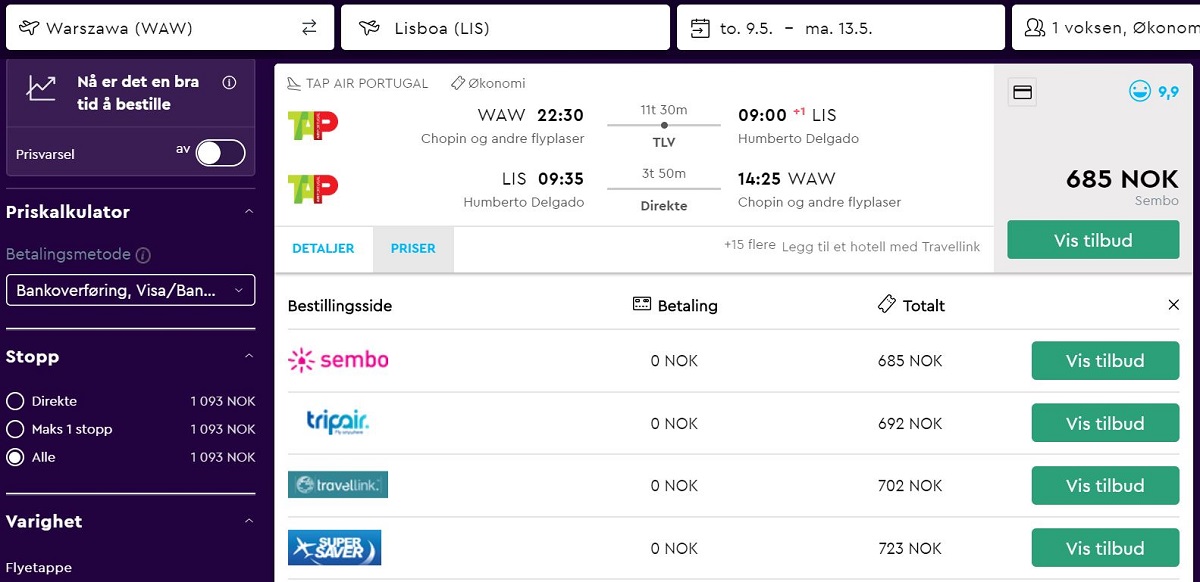The image size is (1200, 582).
Task: Open the PRISER tab
Action: [x=413, y=249]
